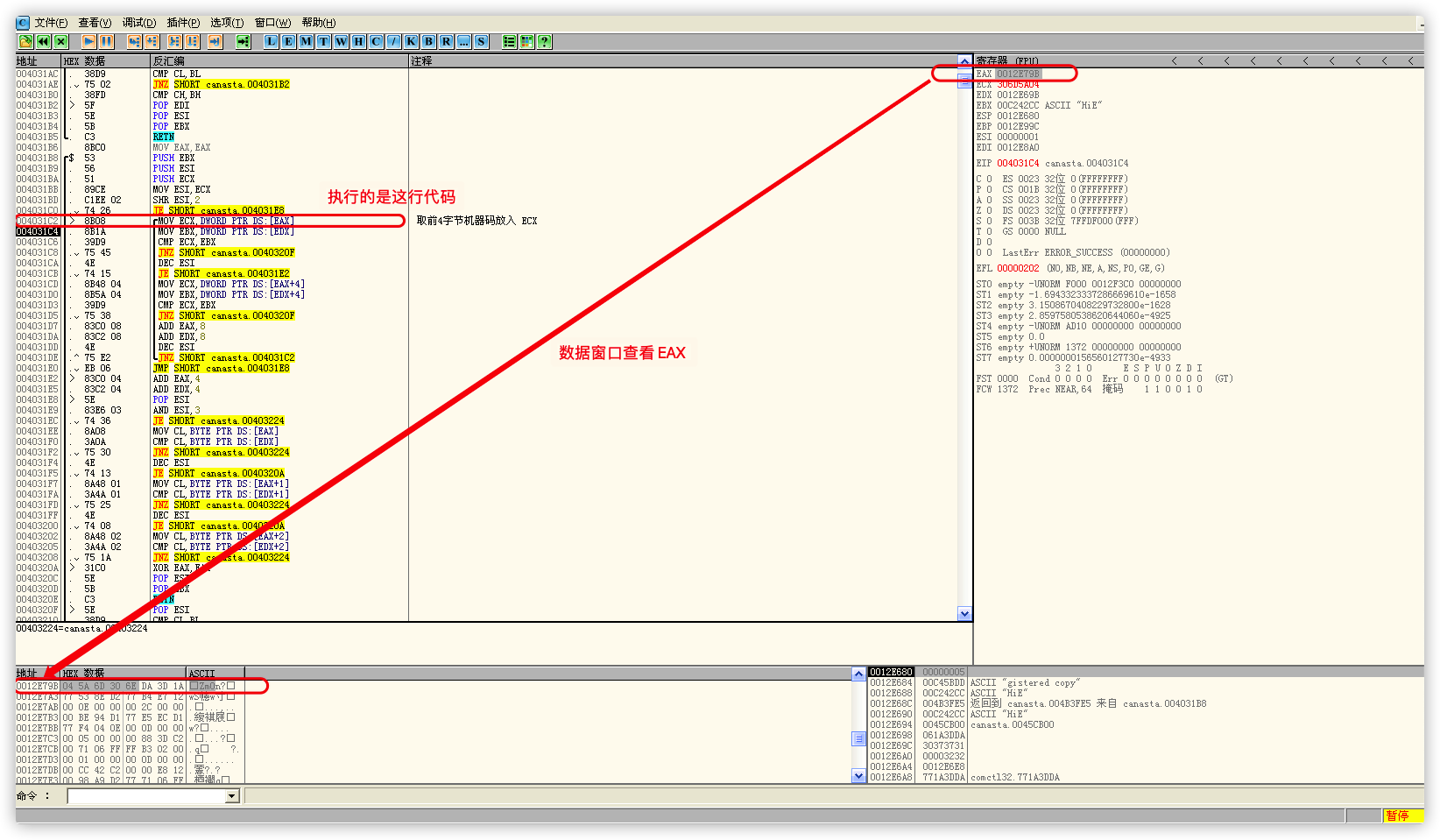Open the 插件(P) plugins menu

click(183, 23)
